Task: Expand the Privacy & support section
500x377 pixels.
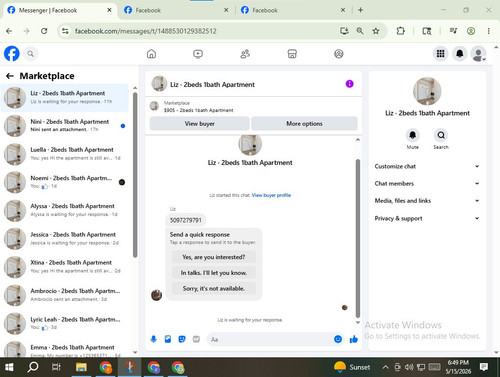Action: (427, 218)
